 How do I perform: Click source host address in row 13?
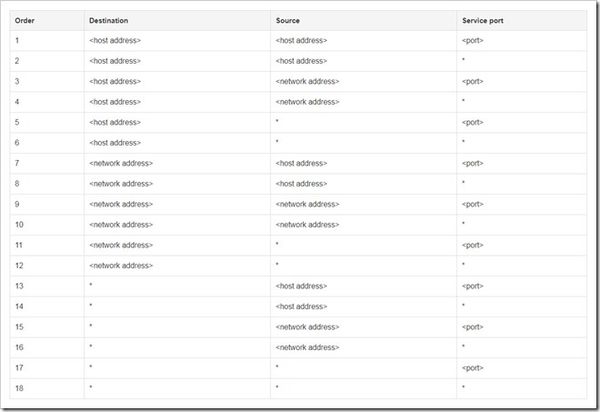point(301,286)
